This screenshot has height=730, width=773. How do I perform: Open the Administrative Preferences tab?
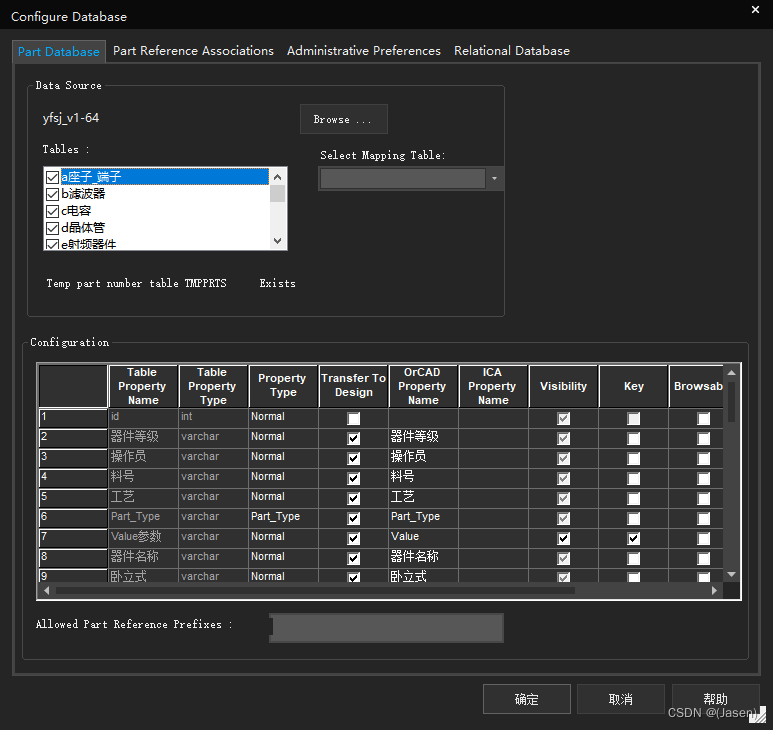(x=363, y=51)
